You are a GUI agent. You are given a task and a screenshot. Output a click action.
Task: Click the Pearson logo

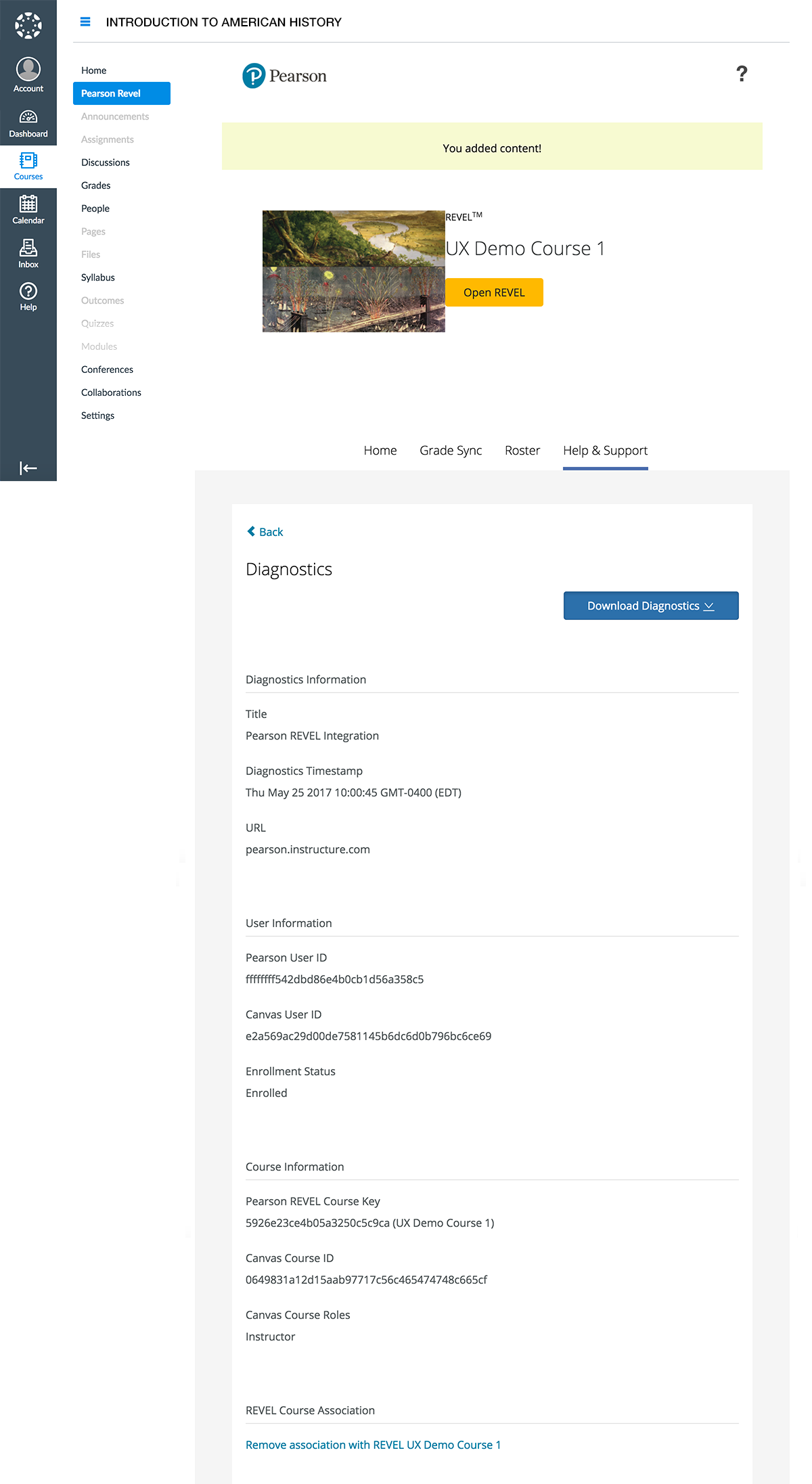(284, 76)
